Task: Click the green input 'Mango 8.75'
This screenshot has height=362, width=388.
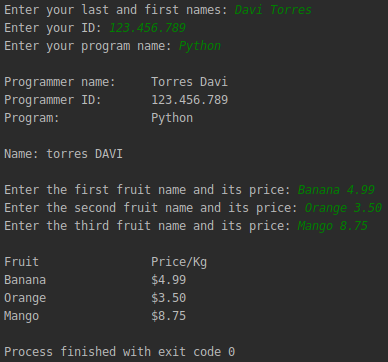Action: 332,226
